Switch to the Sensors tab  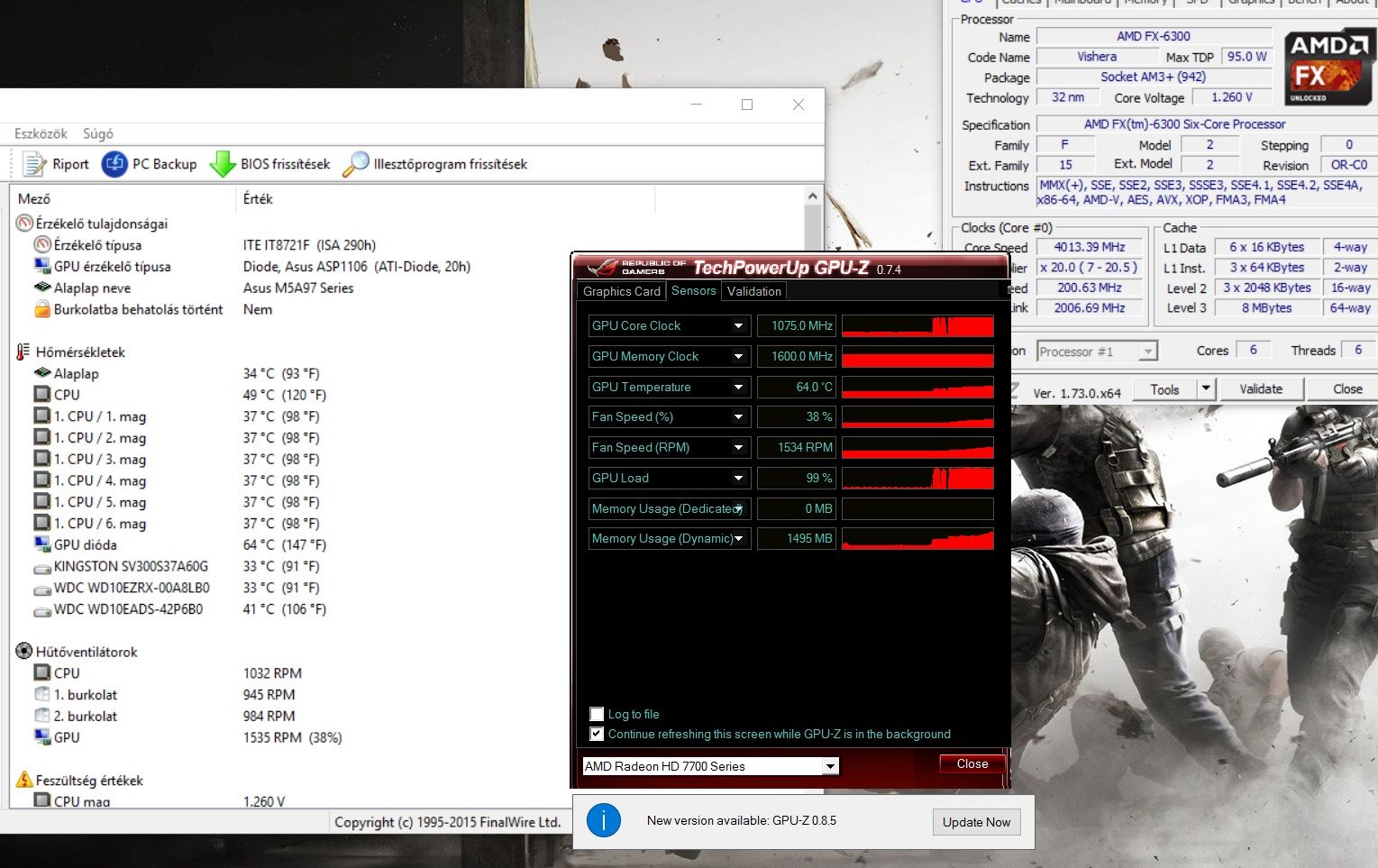[x=693, y=290]
